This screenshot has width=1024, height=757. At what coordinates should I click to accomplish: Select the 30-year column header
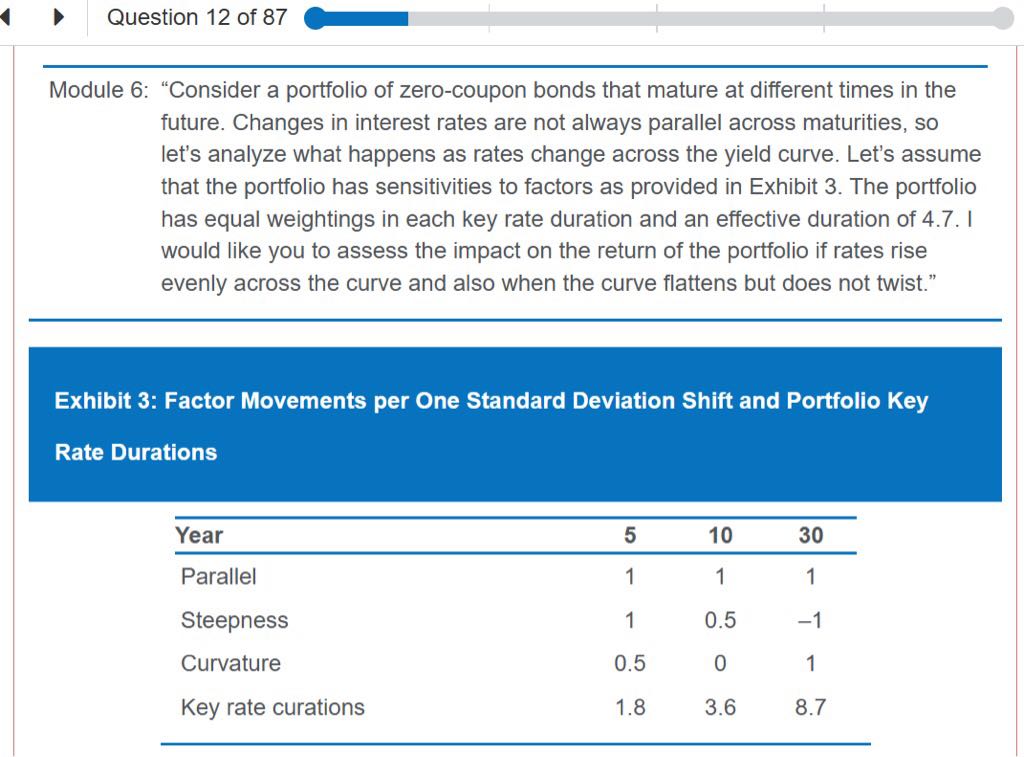coord(811,535)
